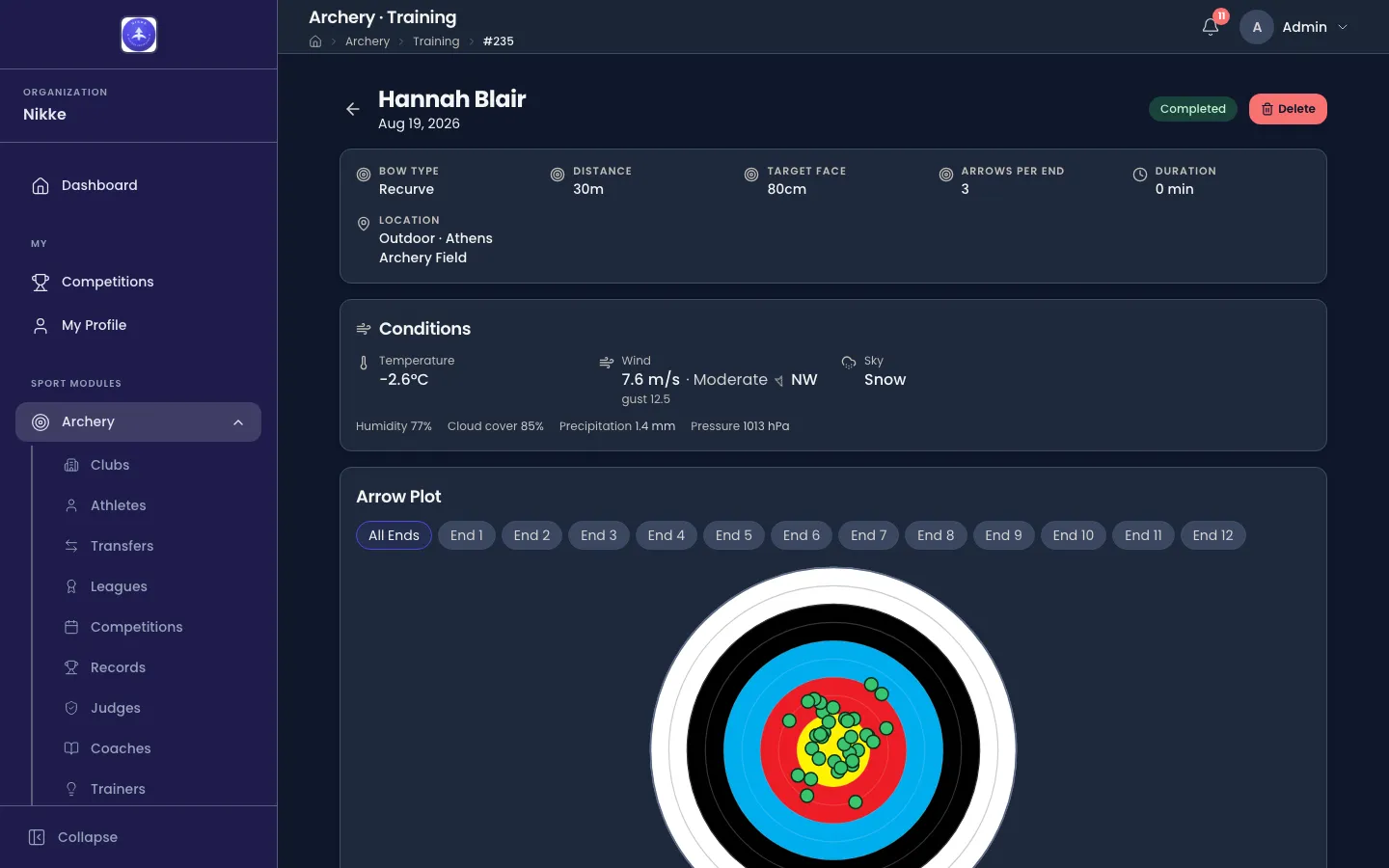Click the #235 breadcrumb entry
1389x868 pixels.
[498, 41]
